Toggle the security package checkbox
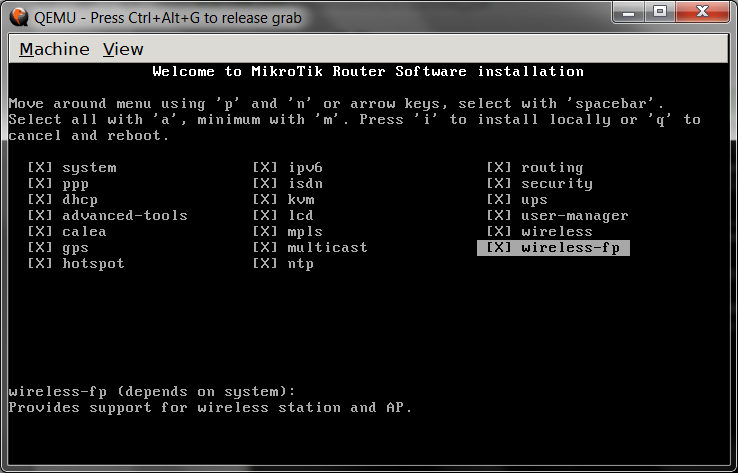738x473 pixels. [x=499, y=184]
